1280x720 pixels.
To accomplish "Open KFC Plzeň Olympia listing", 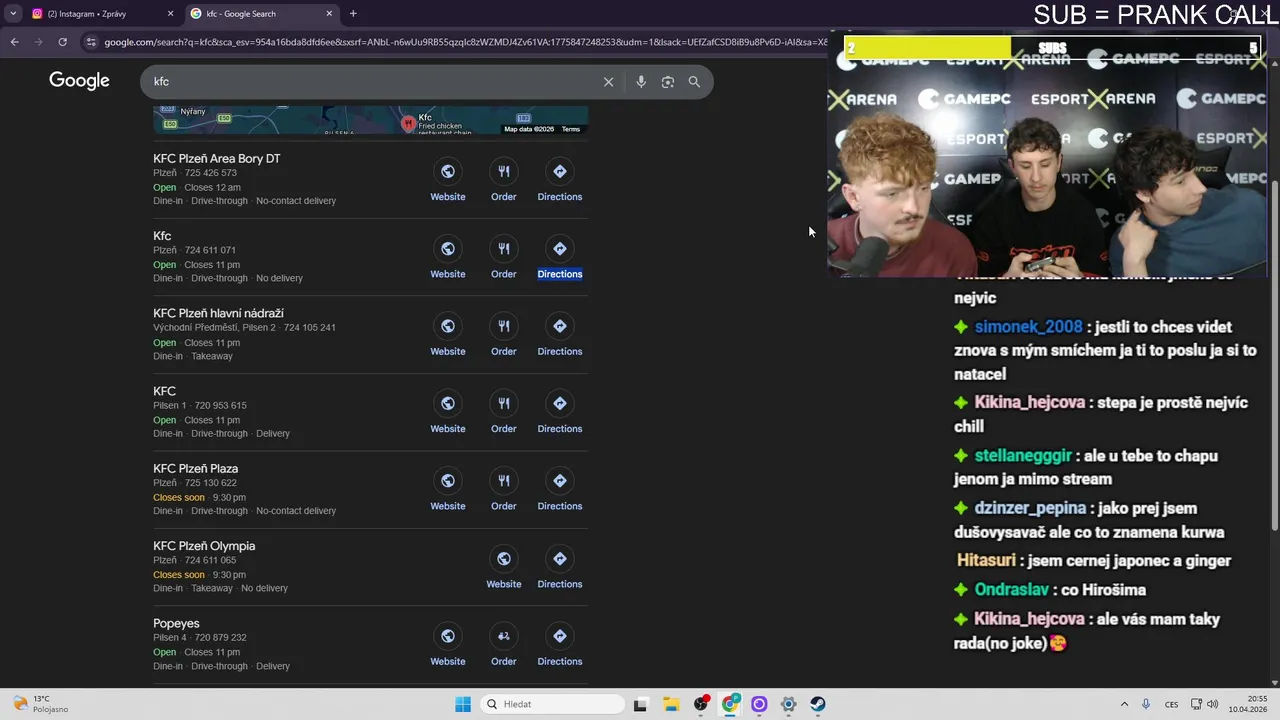I will point(204,546).
